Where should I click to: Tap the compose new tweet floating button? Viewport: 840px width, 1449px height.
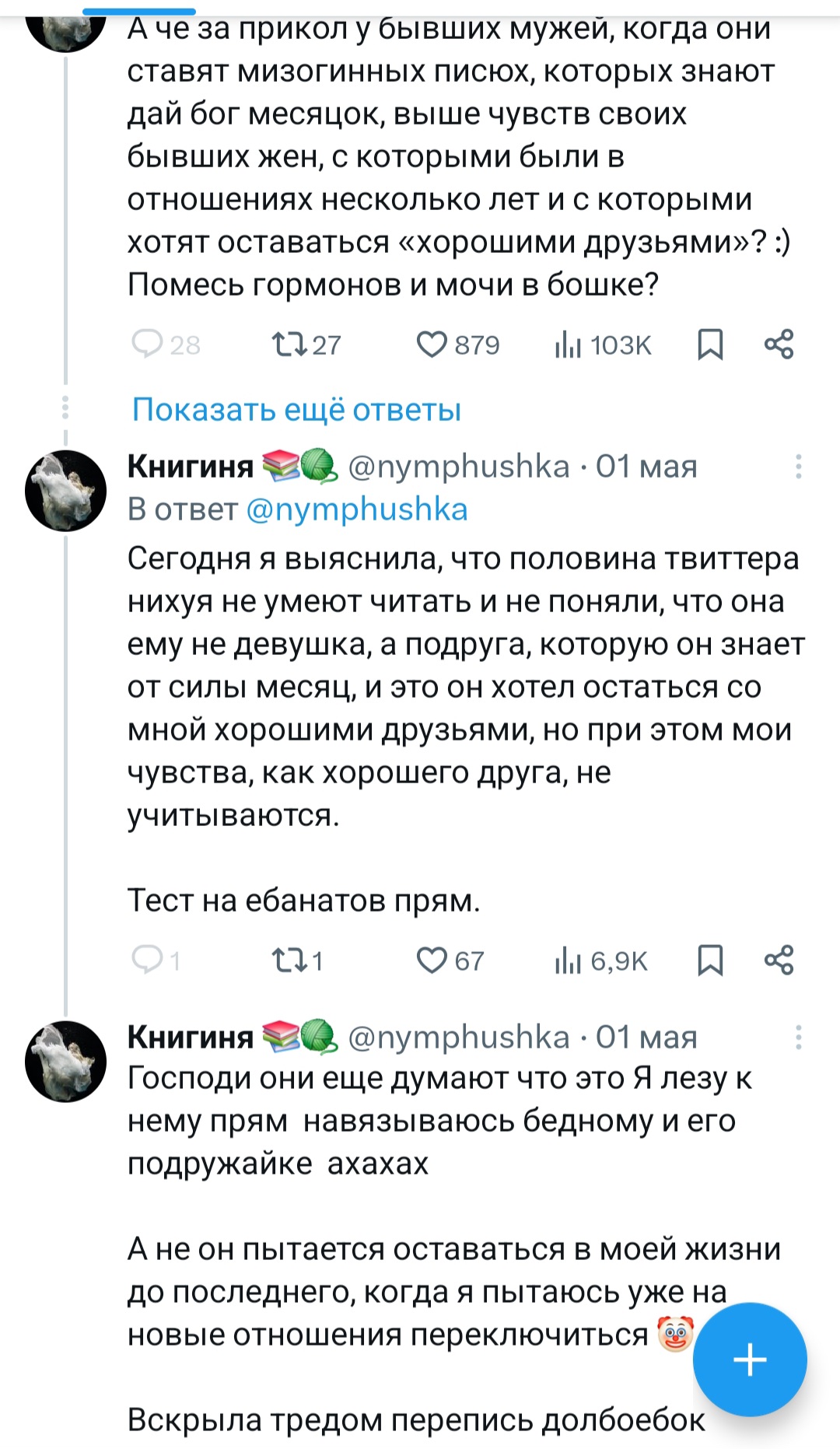[750, 1360]
